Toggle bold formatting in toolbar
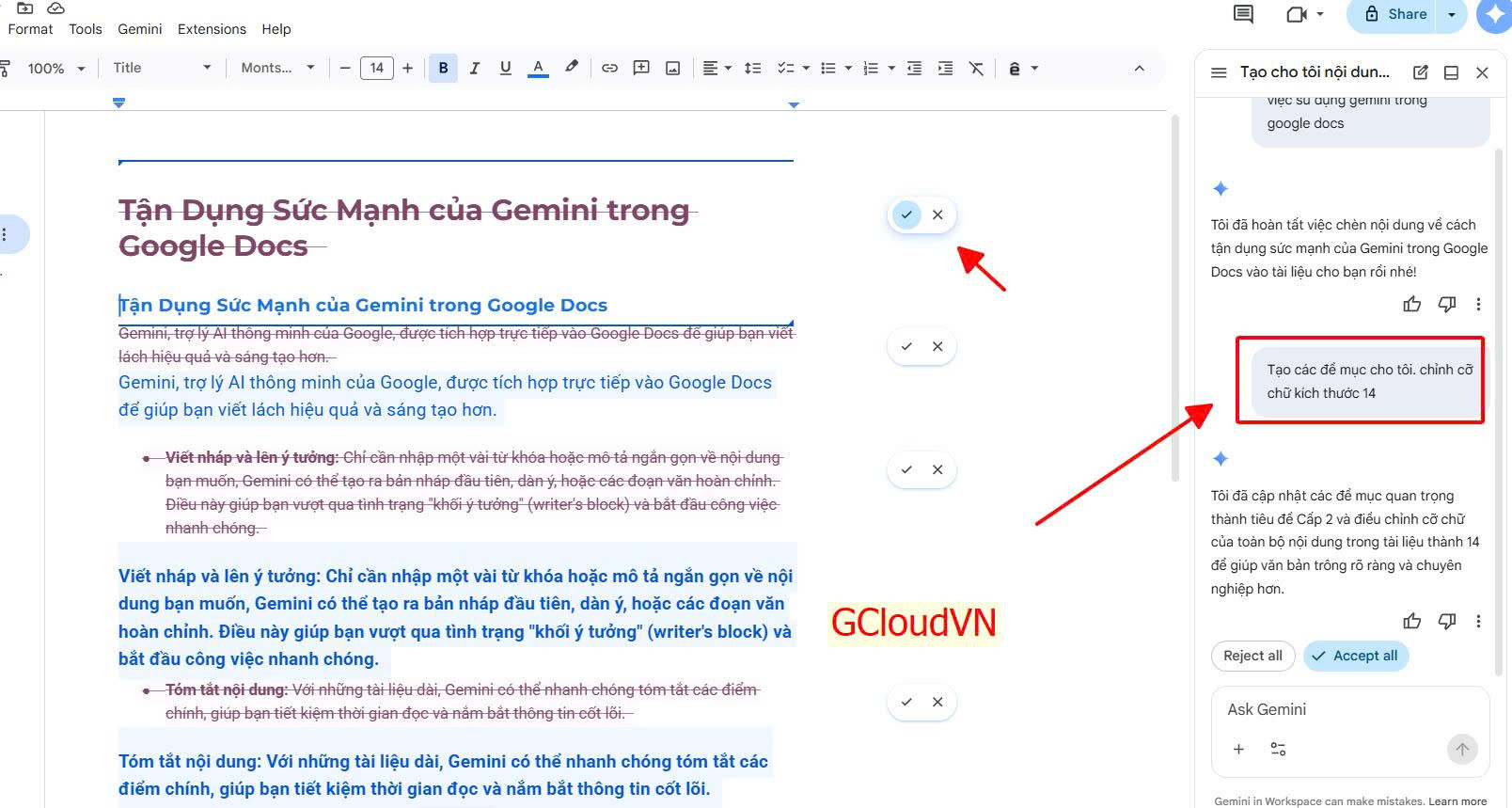 (443, 68)
